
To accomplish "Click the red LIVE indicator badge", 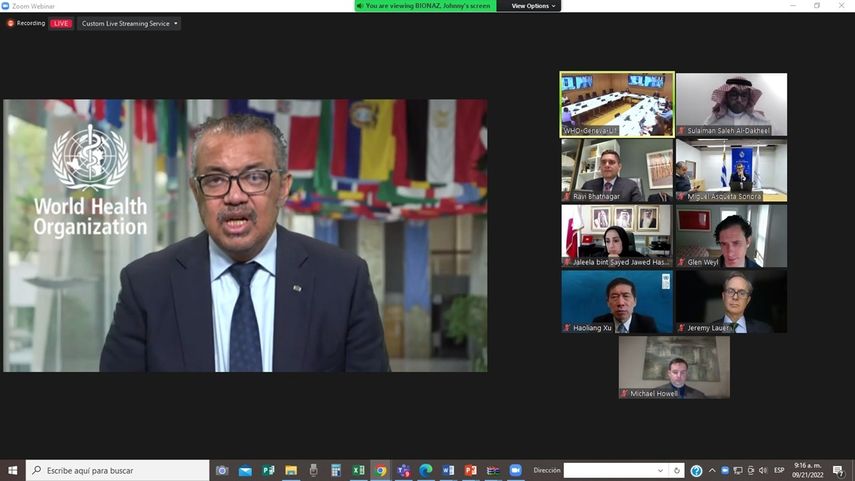I will [x=61, y=23].
